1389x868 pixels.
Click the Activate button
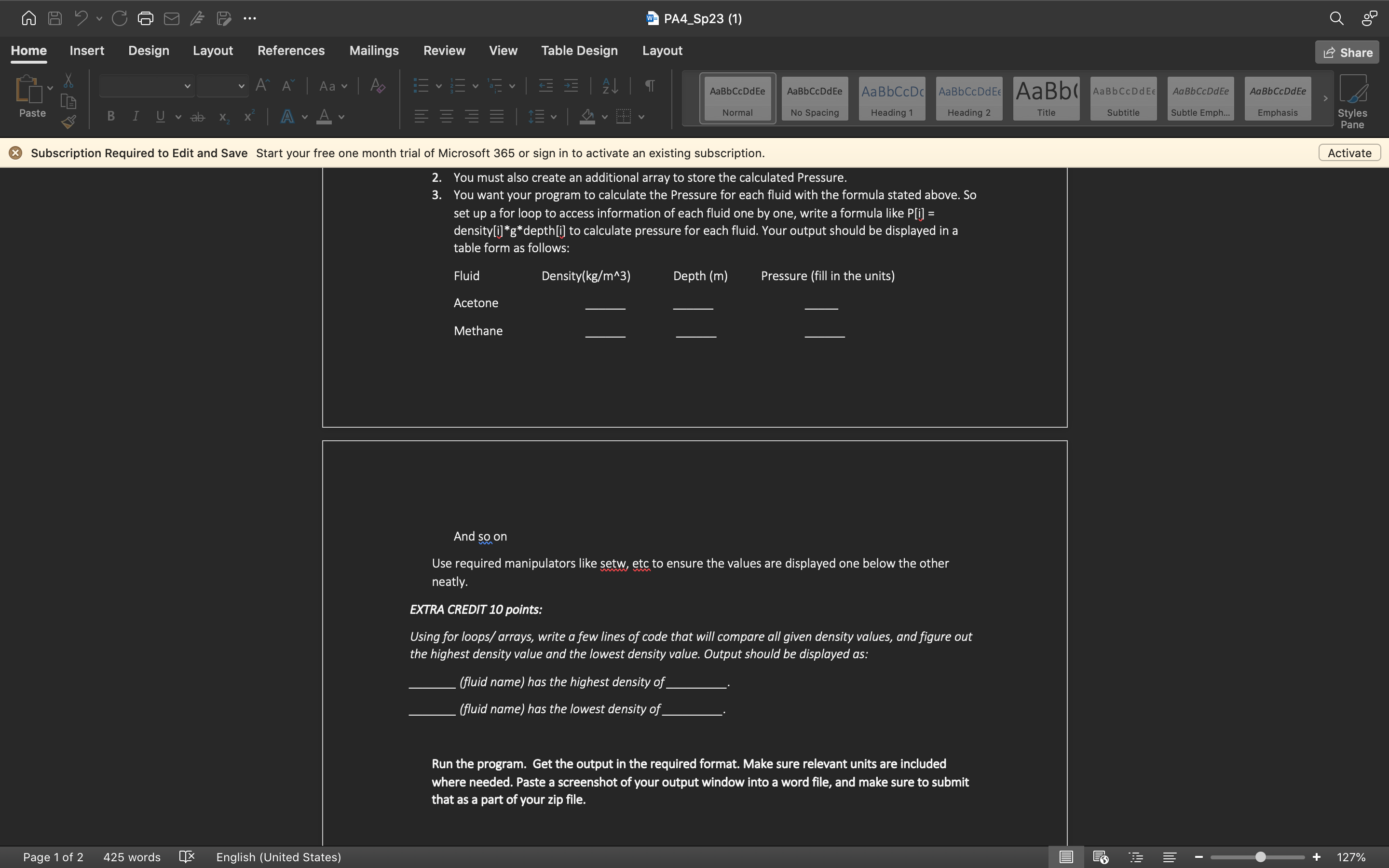(1349, 153)
